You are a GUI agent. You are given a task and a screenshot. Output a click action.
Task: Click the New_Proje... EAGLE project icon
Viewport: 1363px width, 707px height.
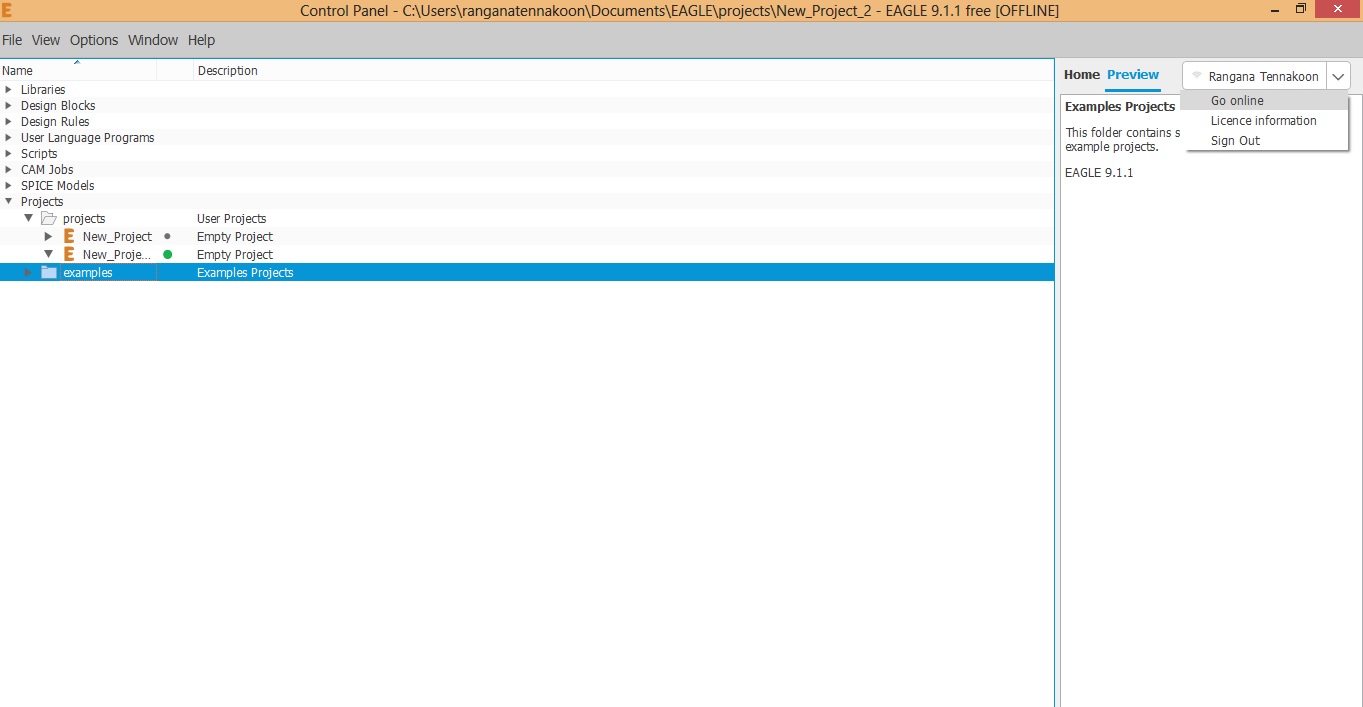point(69,255)
